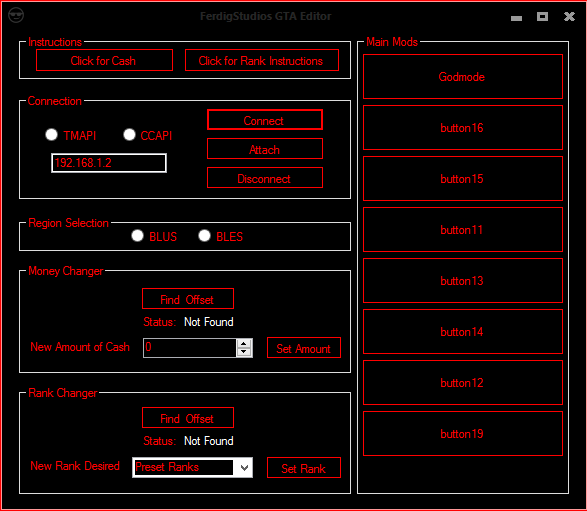The width and height of the screenshot is (587, 511).
Task: Click the IP address field 192.168.1.2
Action: point(109,163)
